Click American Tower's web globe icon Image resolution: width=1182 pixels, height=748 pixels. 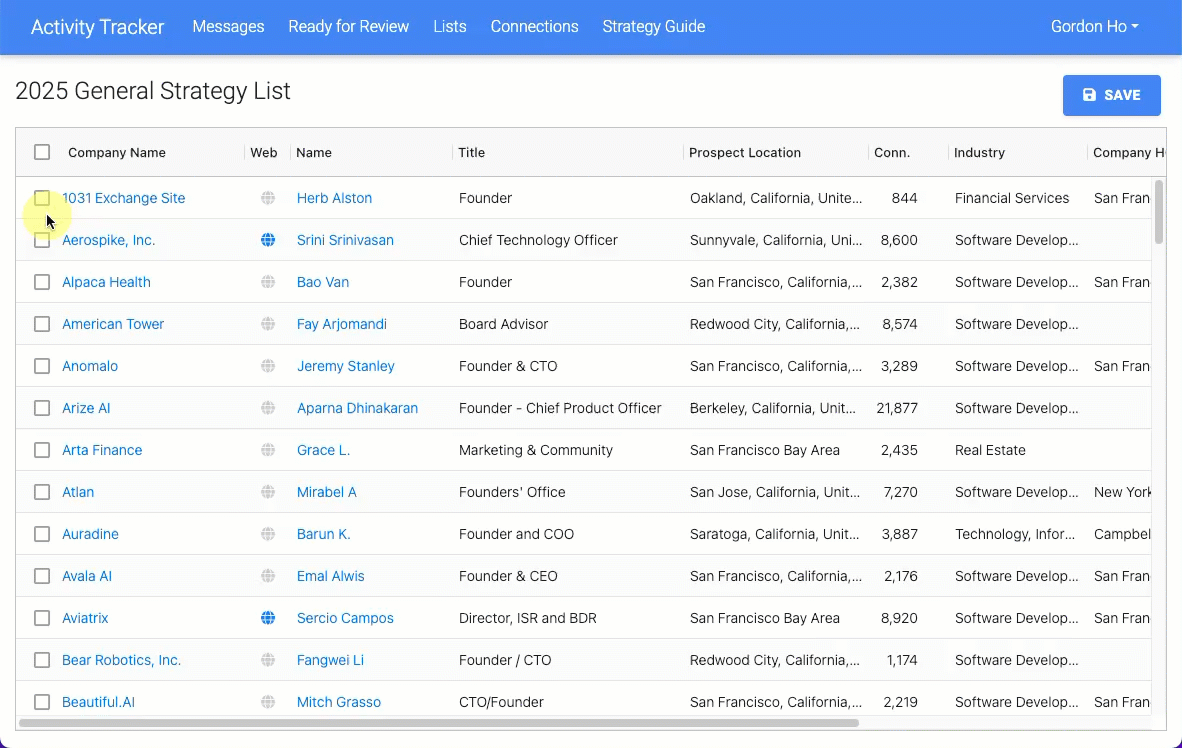click(268, 324)
